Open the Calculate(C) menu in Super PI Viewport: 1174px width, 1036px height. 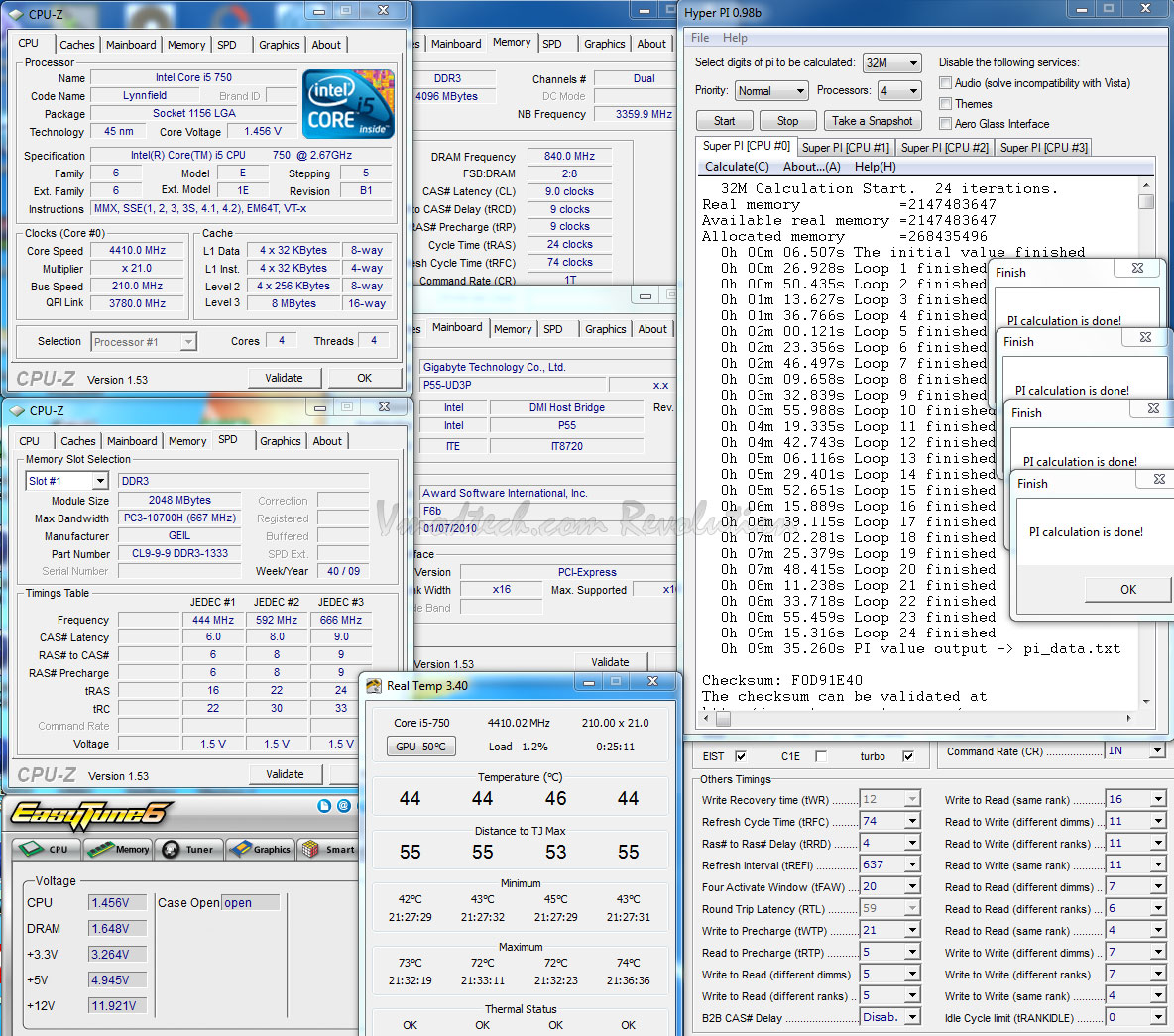[737, 167]
